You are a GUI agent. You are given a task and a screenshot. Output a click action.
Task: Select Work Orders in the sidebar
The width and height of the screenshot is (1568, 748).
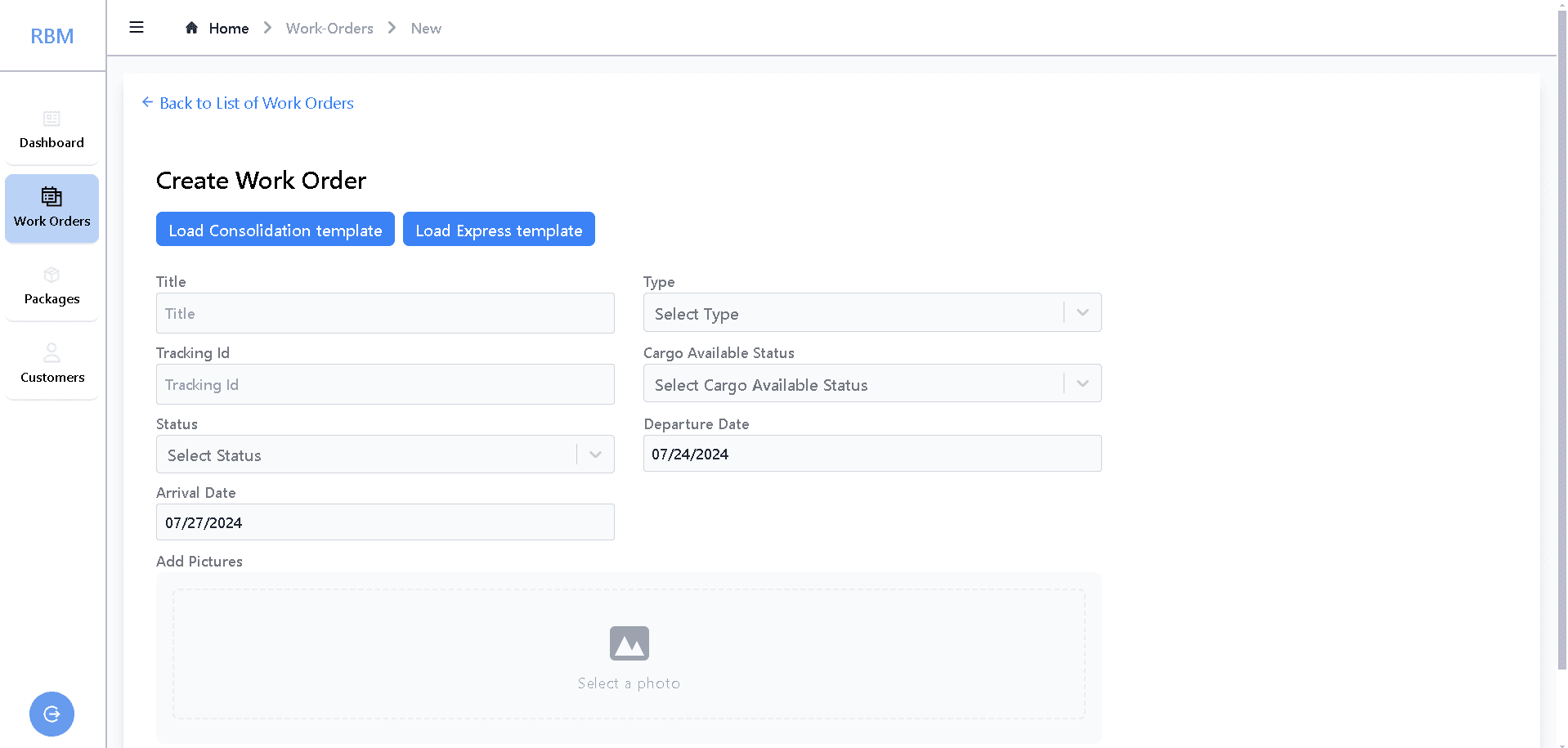[52, 208]
